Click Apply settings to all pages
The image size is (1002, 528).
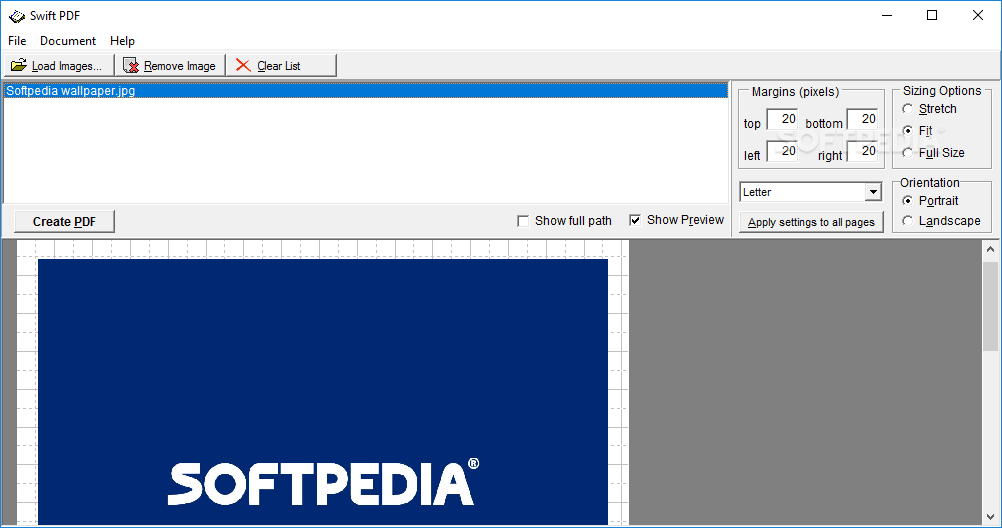click(811, 222)
